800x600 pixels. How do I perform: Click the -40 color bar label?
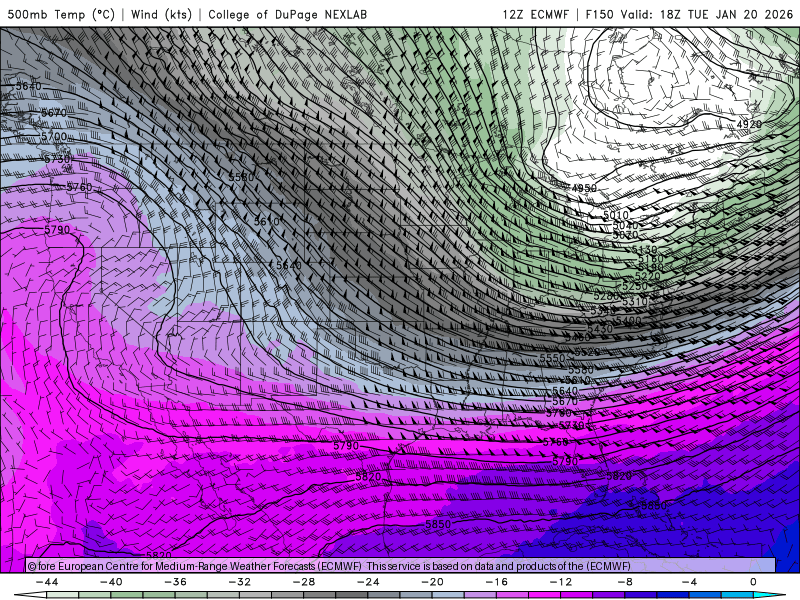[x=111, y=582]
